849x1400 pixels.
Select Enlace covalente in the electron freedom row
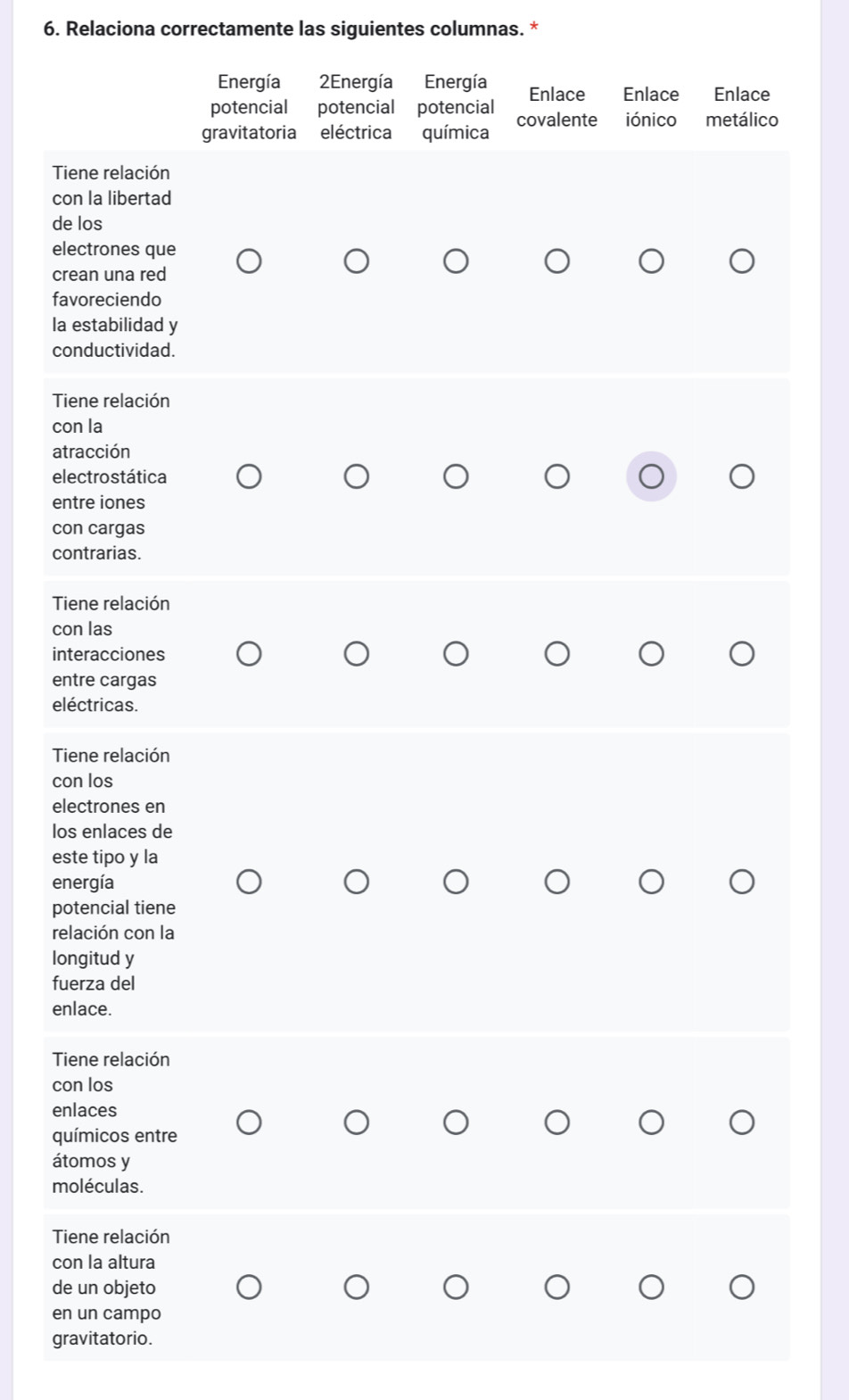click(x=556, y=261)
